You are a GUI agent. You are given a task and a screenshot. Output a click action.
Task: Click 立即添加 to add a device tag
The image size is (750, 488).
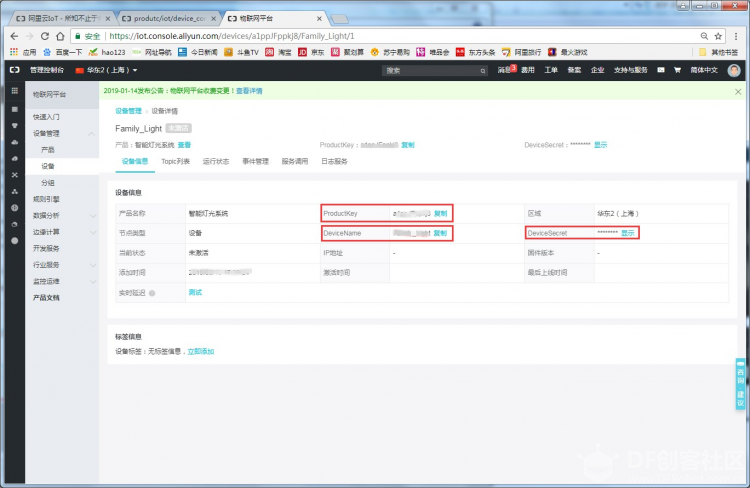coord(201,352)
